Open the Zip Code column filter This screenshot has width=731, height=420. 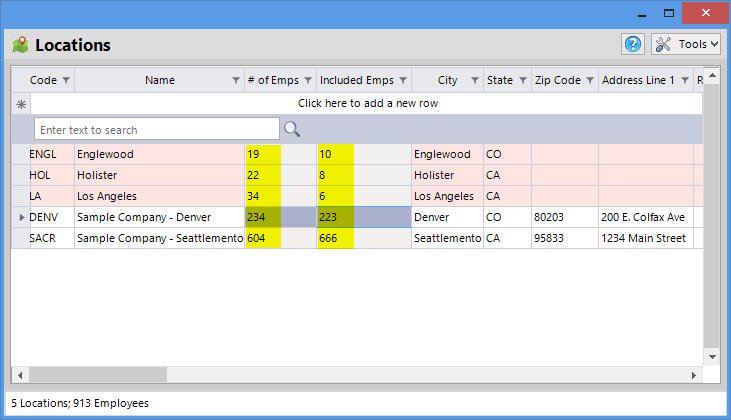click(x=590, y=80)
